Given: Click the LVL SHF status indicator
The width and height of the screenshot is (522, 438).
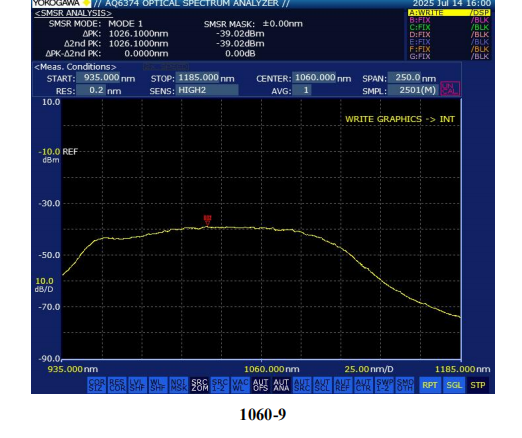Looking at the screenshot, I should 137,385.
